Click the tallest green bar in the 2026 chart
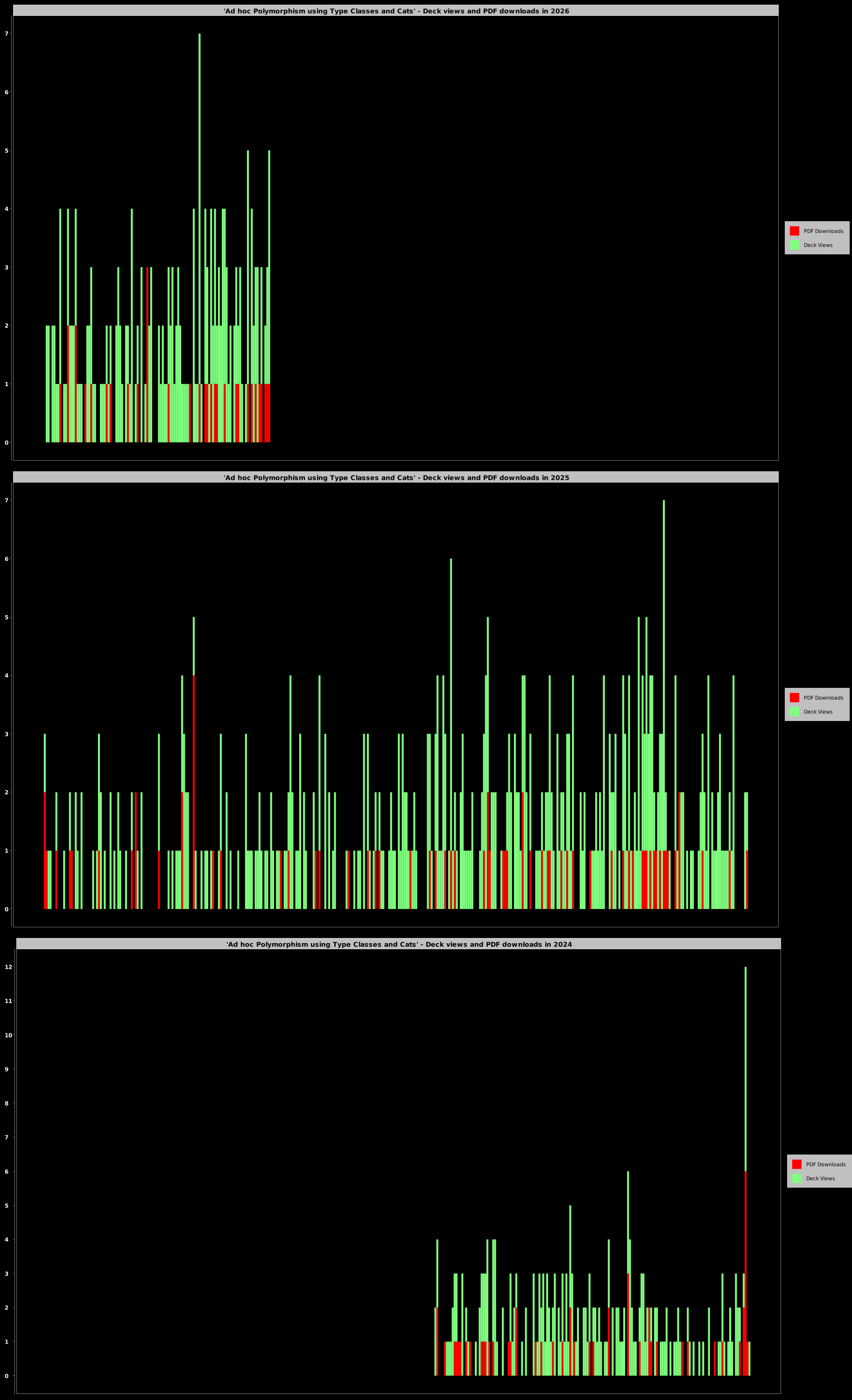The image size is (852, 1400). (x=199, y=170)
